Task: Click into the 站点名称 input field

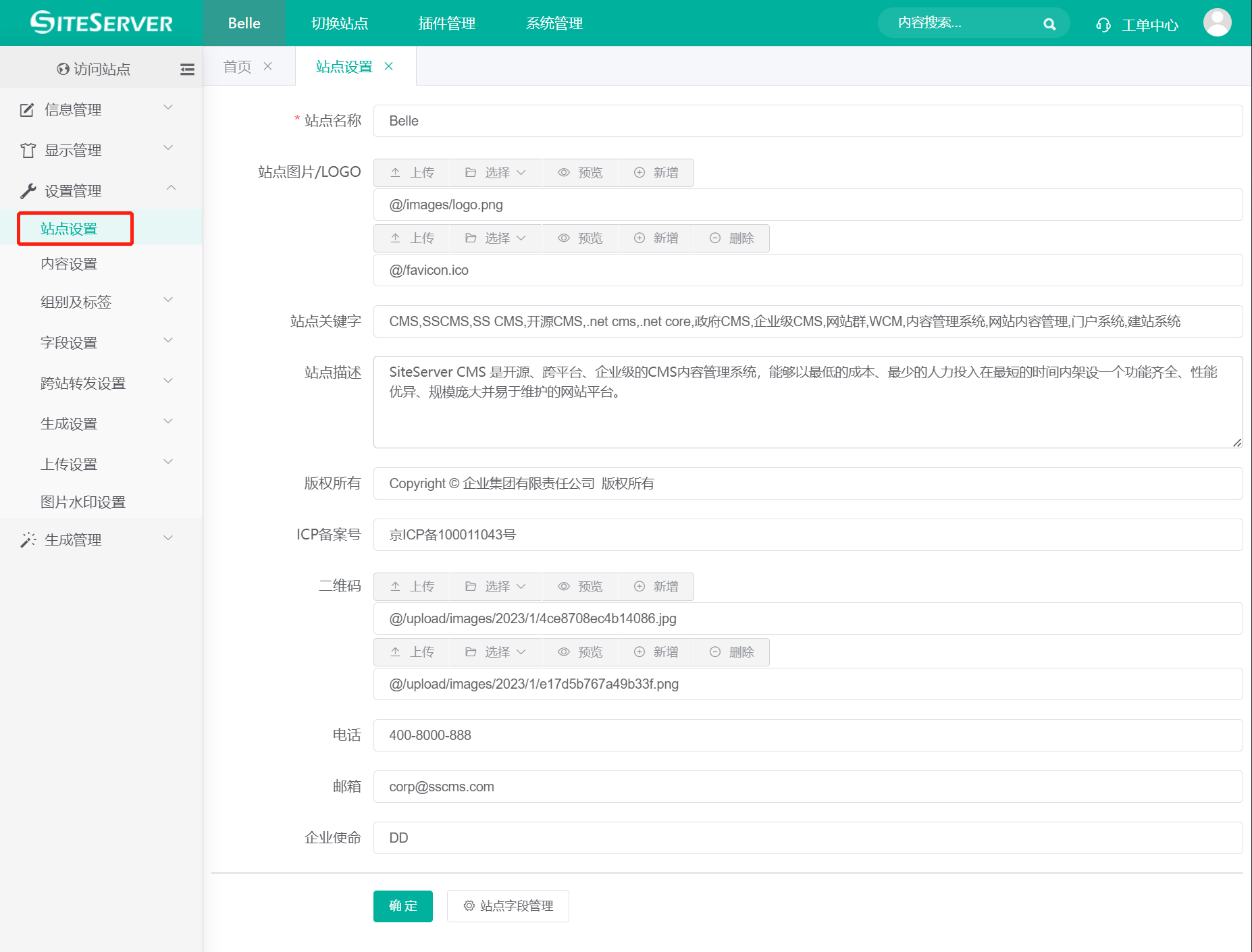Action: 807,121
